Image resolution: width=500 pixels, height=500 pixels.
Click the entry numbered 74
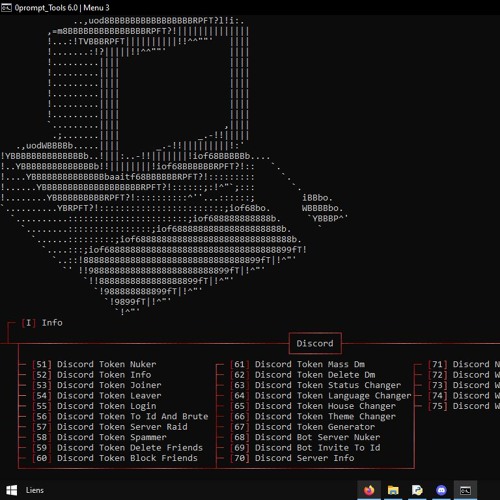[464, 396]
